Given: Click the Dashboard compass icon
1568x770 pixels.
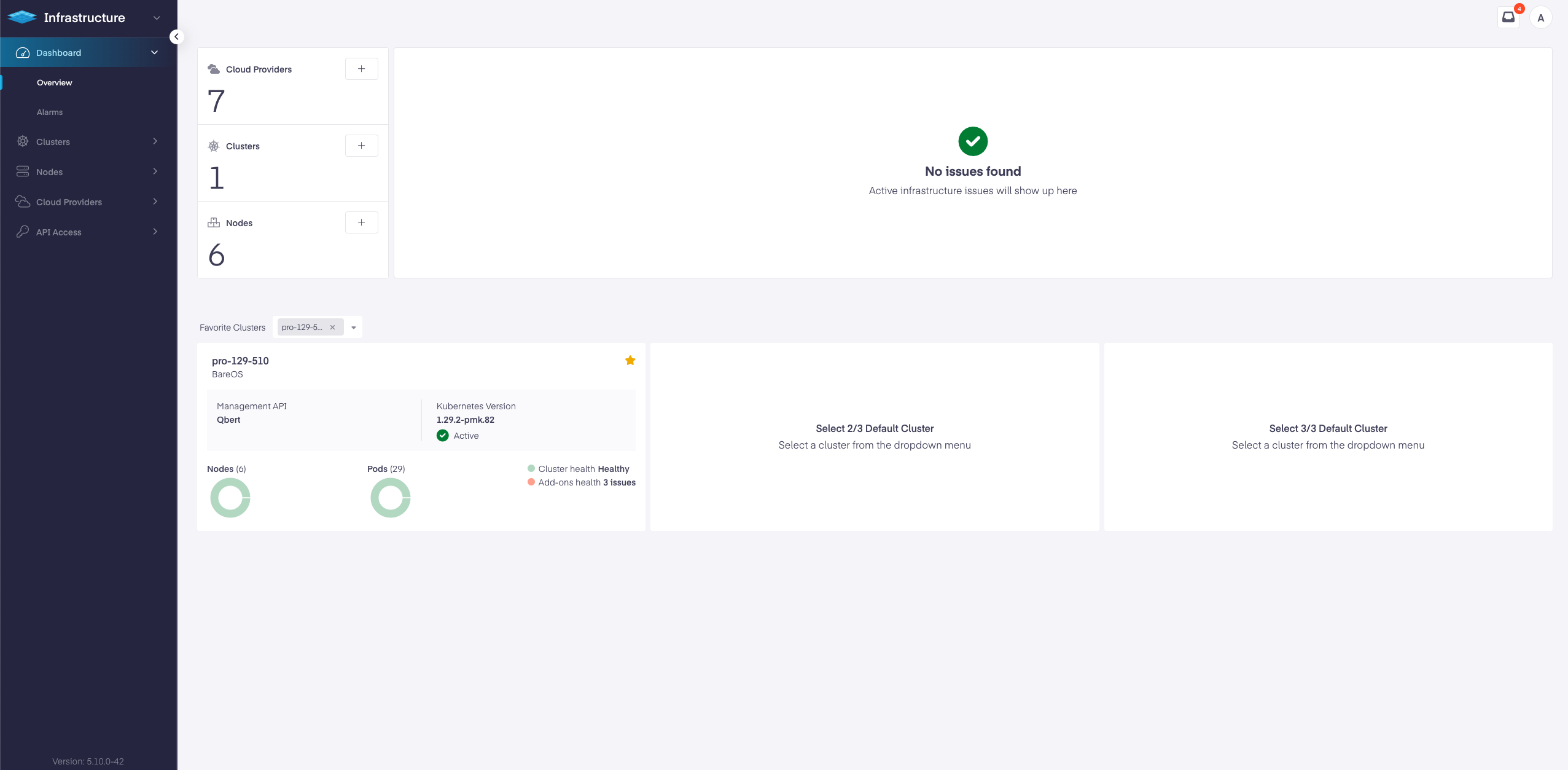Looking at the screenshot, I should coord(22,53).
